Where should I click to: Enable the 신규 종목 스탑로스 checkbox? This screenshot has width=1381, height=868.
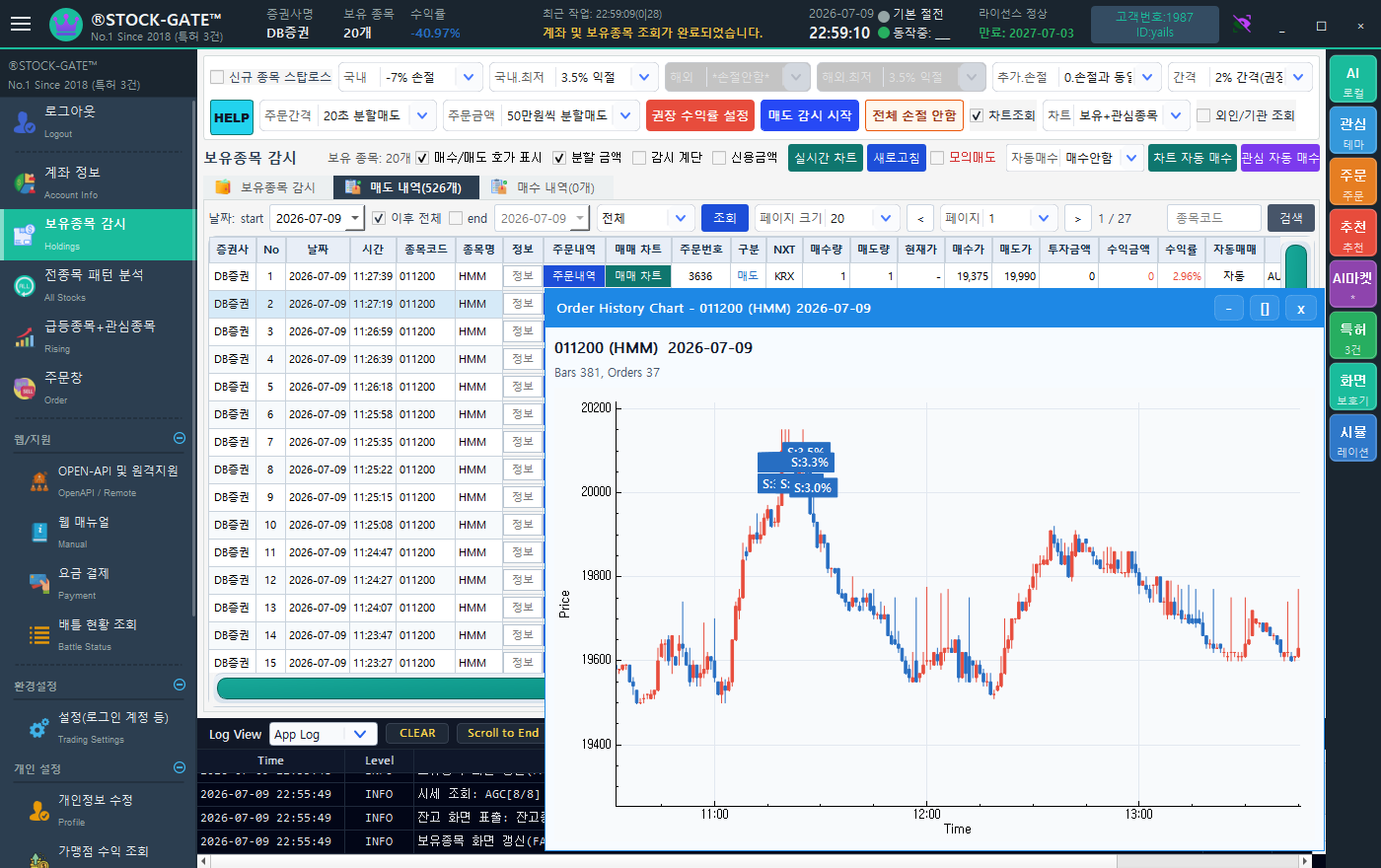(x=217, y=77)
